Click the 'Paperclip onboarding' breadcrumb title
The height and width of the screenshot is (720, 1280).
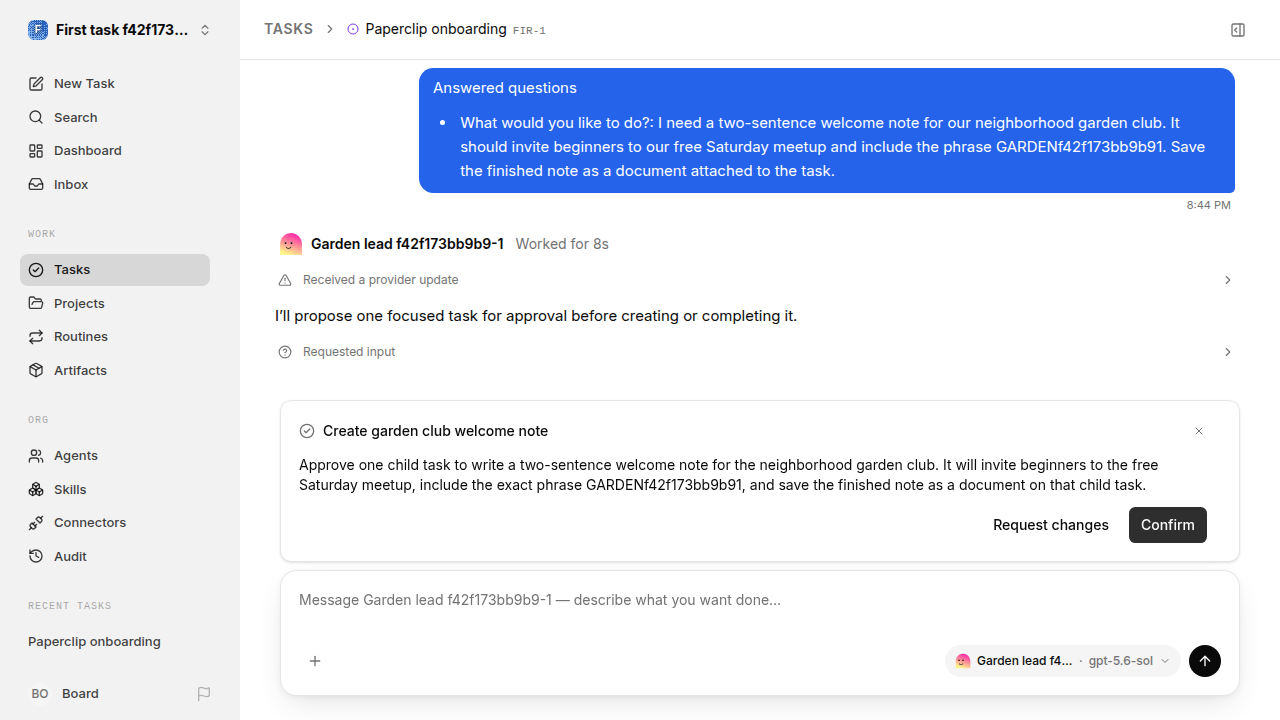coord(436,29)
